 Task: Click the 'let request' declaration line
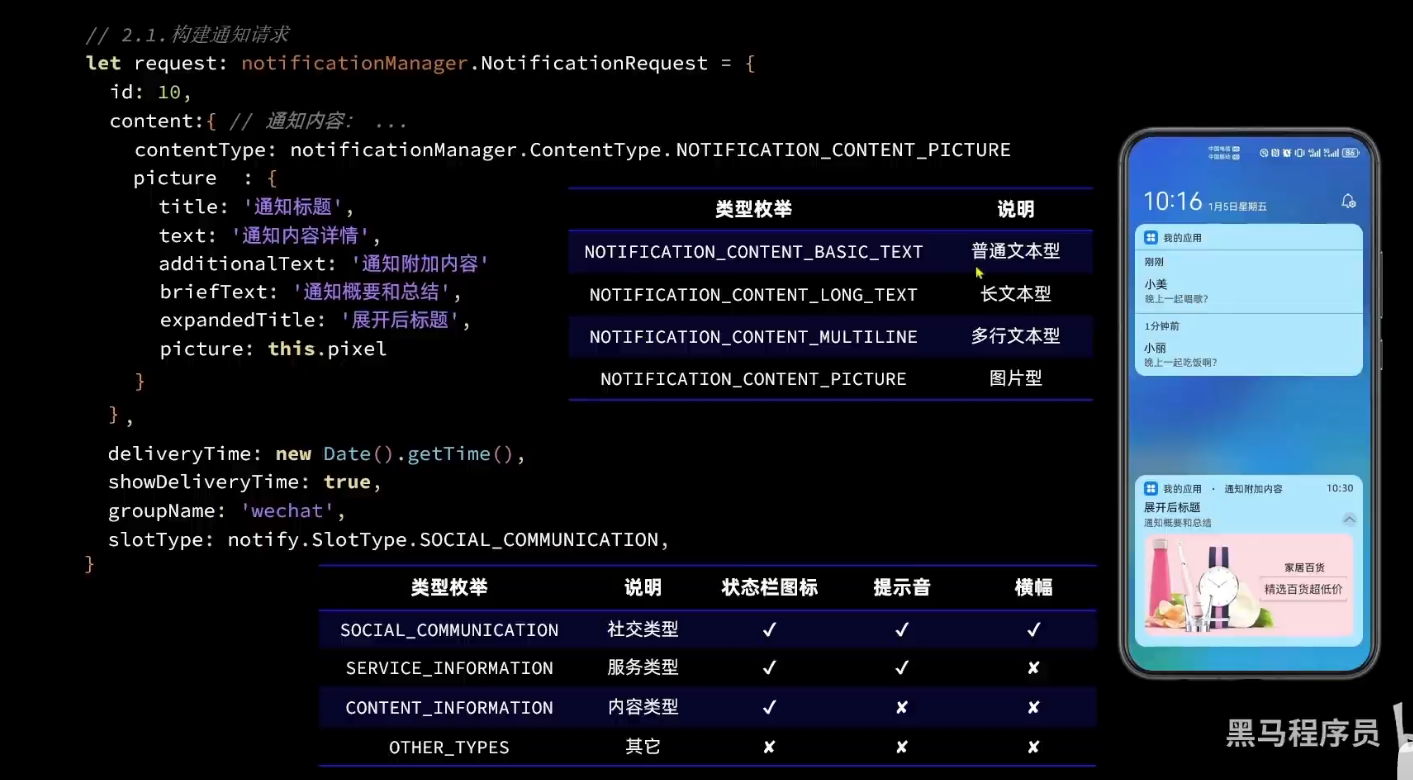(x=420, y=63)
